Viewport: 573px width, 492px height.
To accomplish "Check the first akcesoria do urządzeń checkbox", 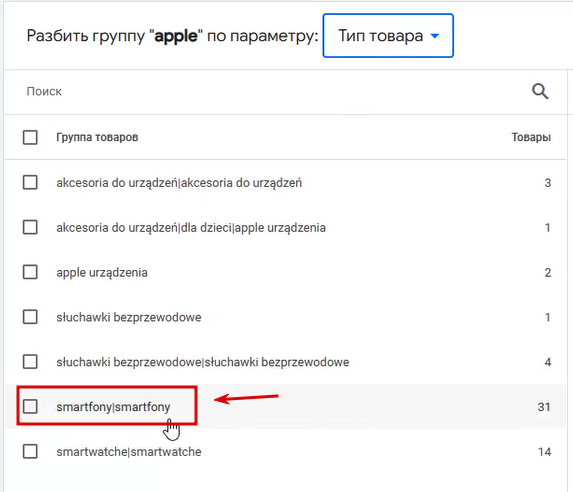I will 30,182.
